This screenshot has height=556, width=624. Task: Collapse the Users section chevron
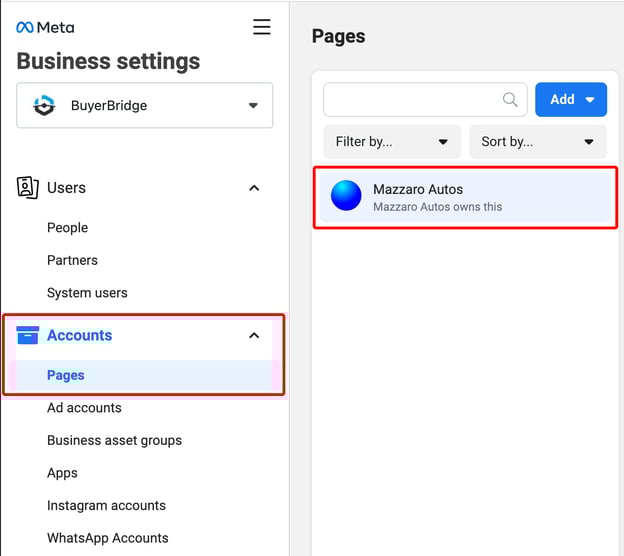[x=254, y=188]
